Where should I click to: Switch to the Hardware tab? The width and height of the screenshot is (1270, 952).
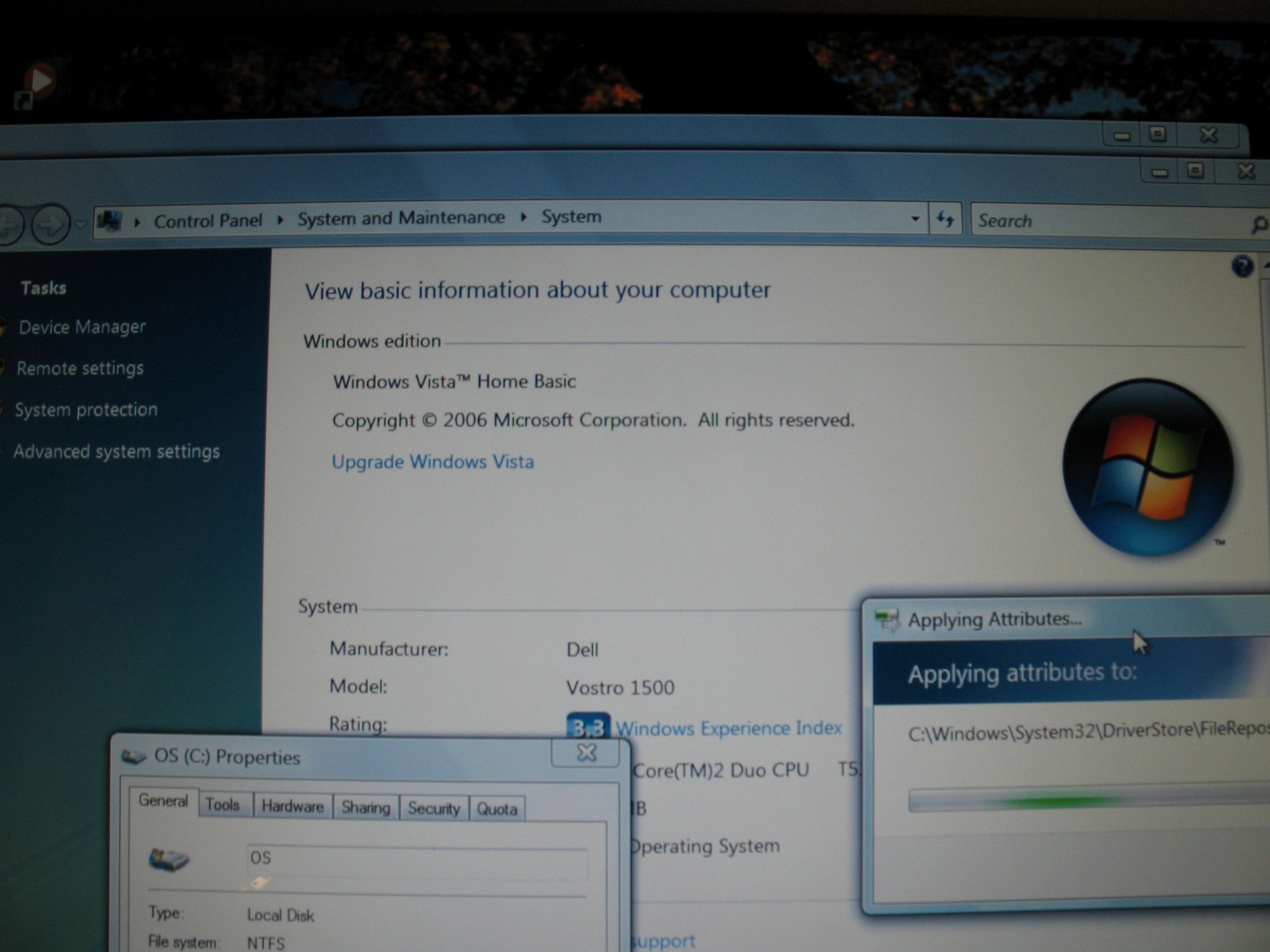pos(293,806)
